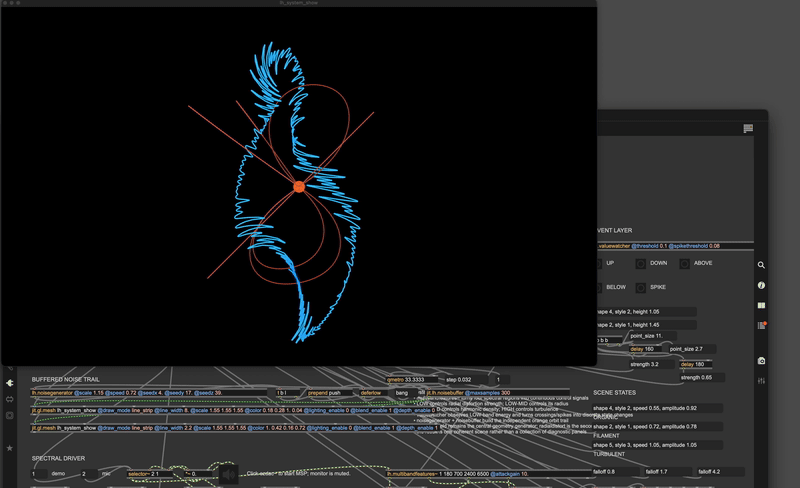
Task: Trigger scene 'shape 4, style 2, speed 0.55' message
Action: [x=657, y=408]
